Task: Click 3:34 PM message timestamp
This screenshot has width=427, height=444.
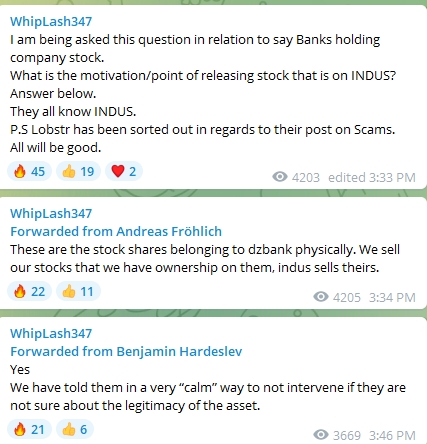Action: coord(392,297)
